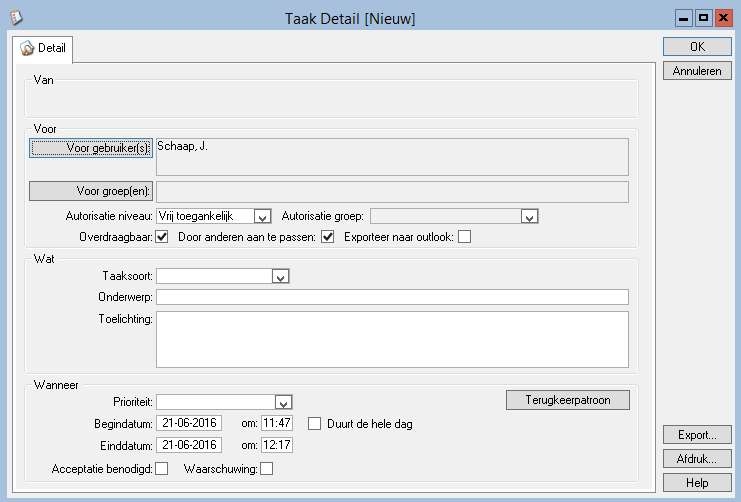This screenshot has height=502, width=741.
Task: Click the Afdruk... button
Action: coord(696,459)
